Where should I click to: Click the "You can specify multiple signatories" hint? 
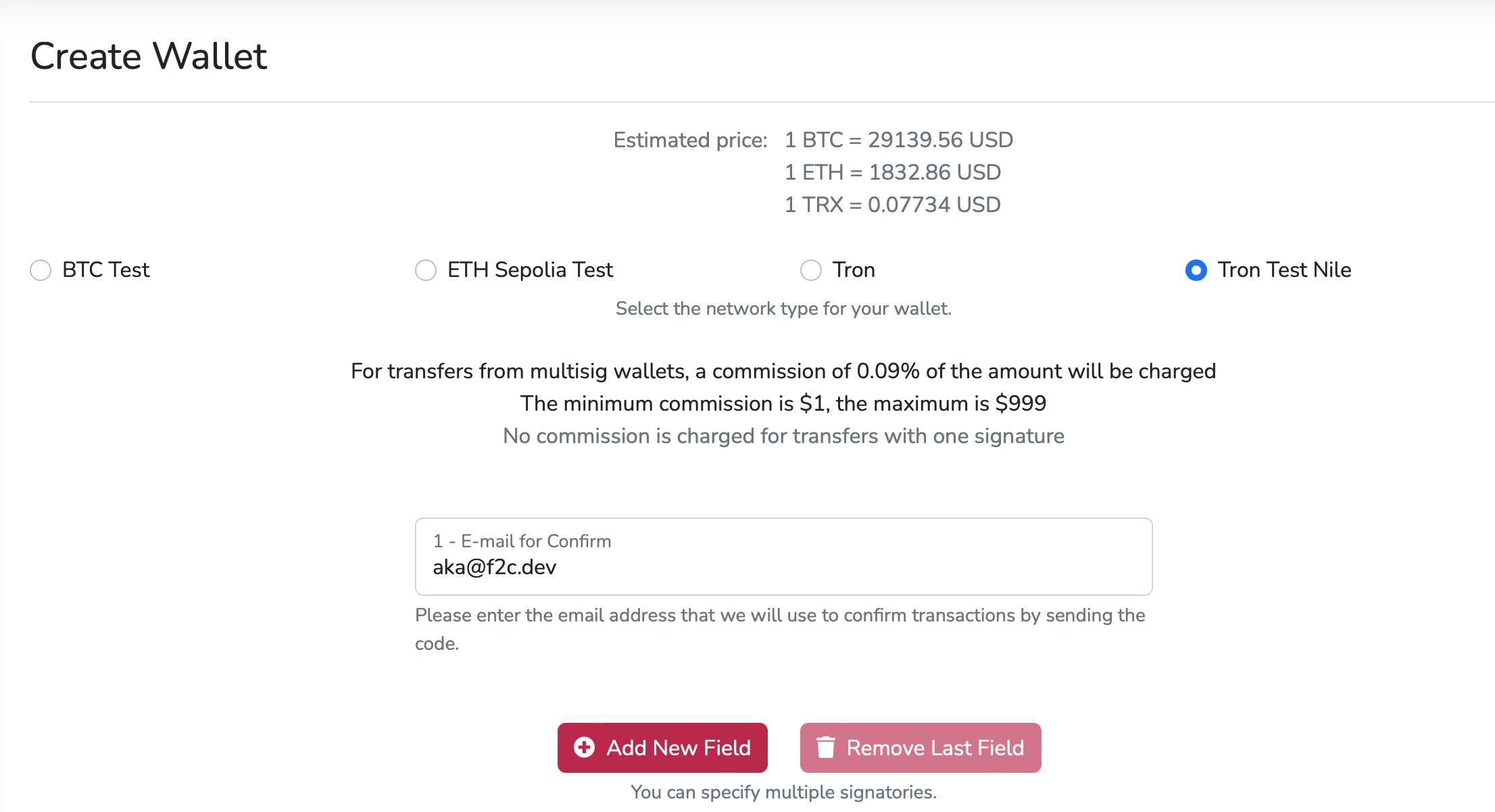coord(783,792)
